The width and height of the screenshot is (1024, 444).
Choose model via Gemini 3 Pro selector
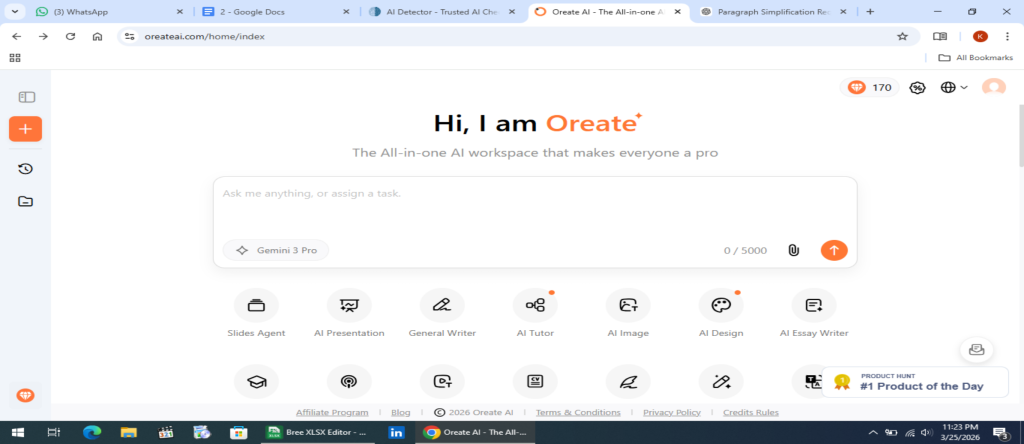276,250
